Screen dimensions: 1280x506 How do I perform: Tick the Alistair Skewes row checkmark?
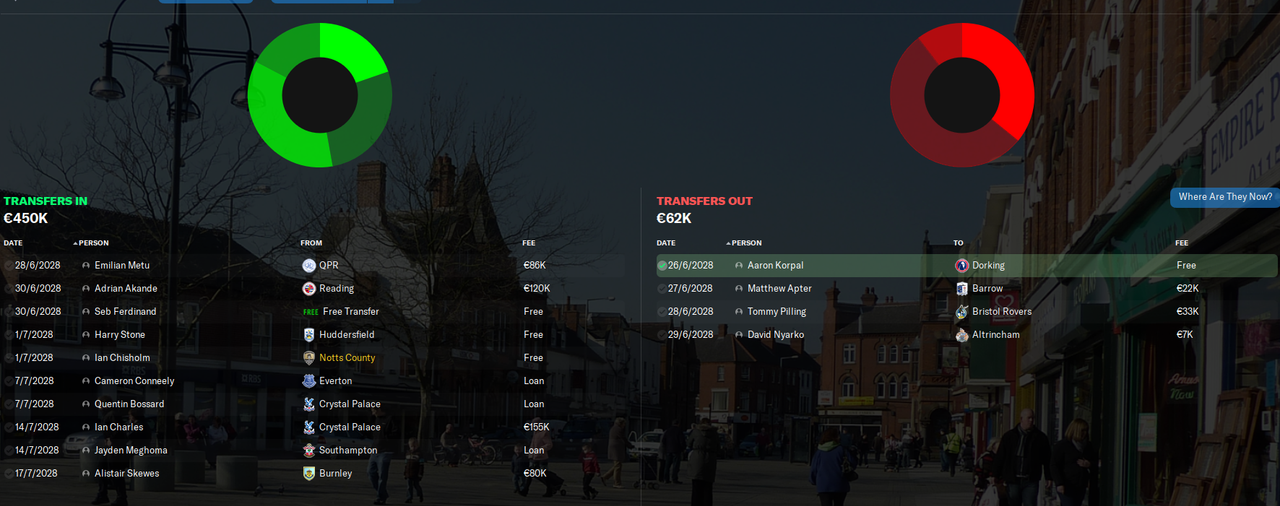(9, 473)
